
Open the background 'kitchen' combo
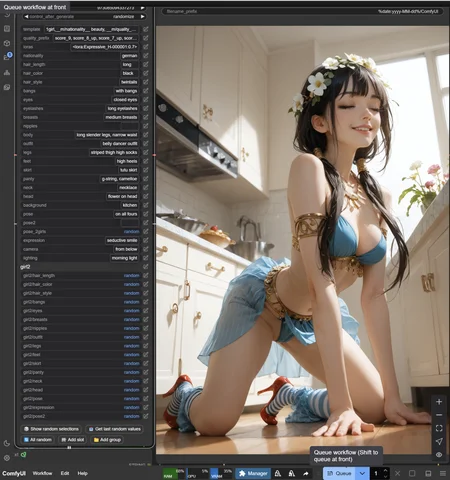point(130,205)
